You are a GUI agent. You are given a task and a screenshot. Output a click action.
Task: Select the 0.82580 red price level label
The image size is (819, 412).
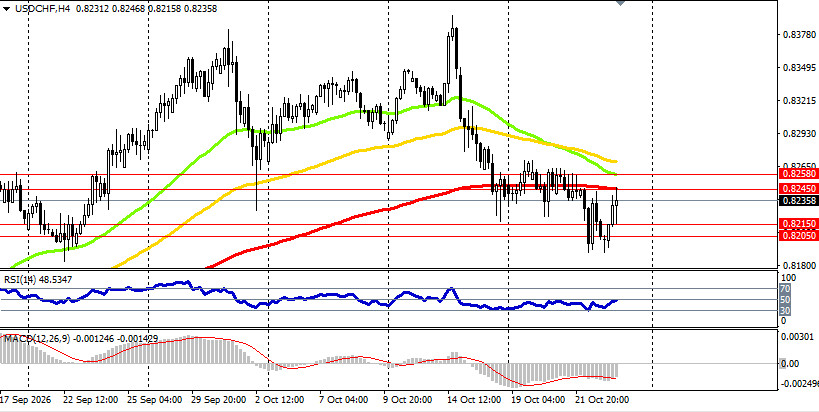(797, 173)
